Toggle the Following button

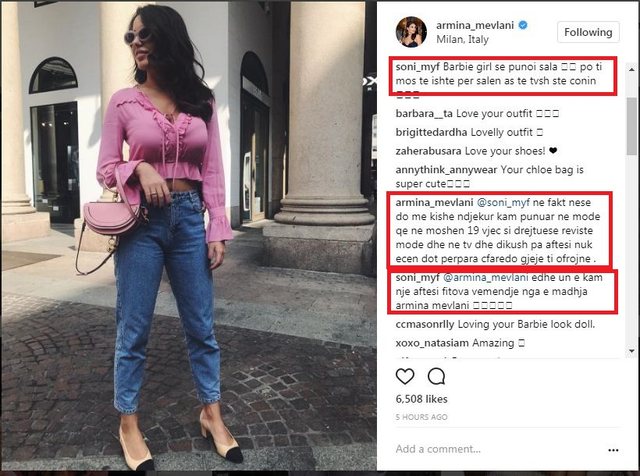click(x=588, y=32)
